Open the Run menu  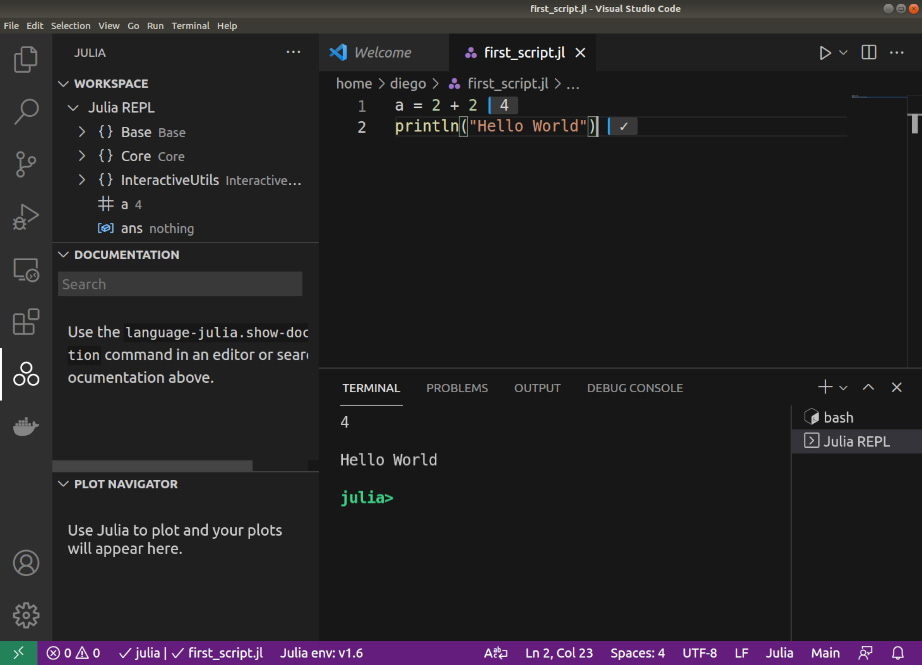point(155,26)
